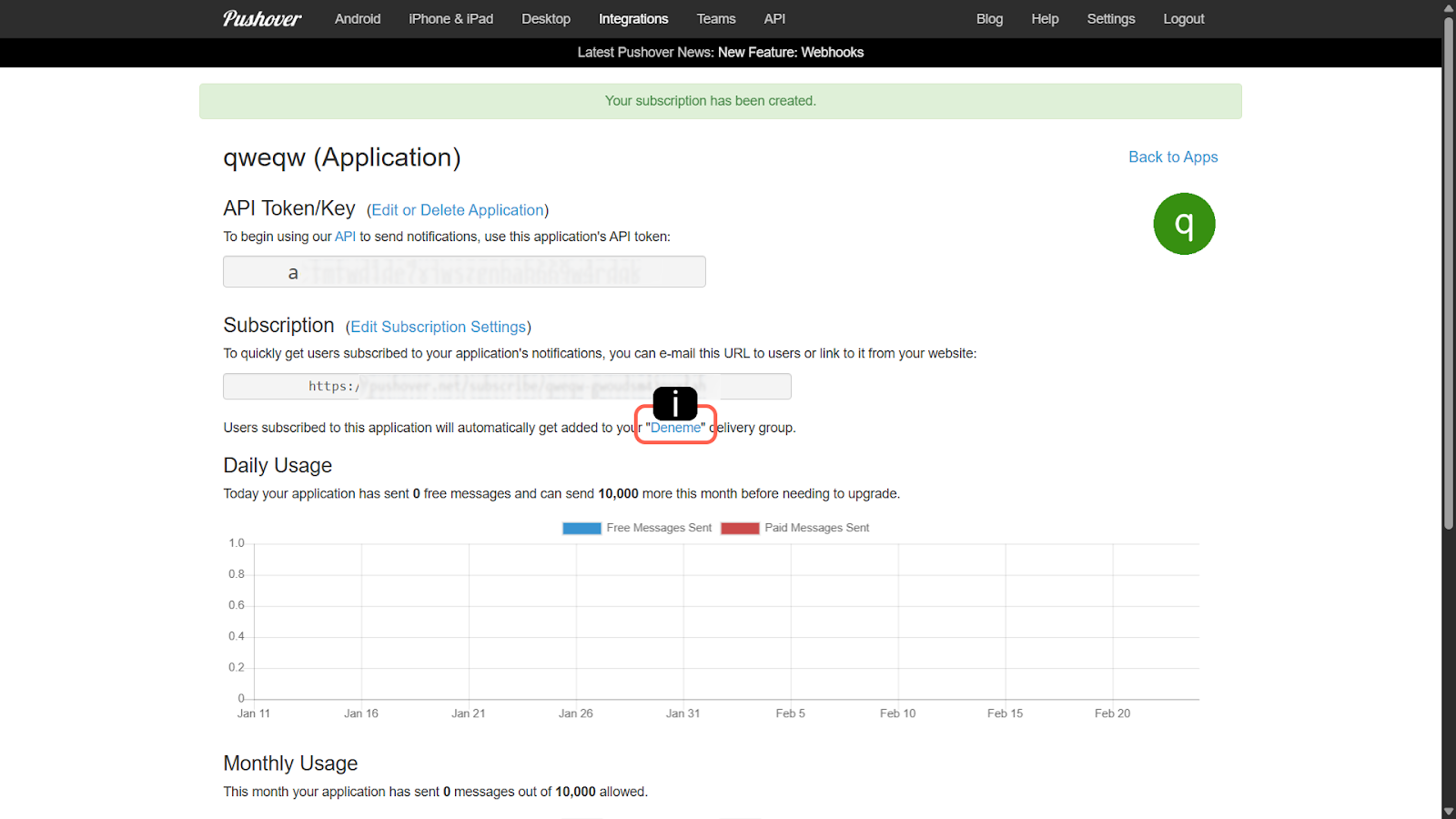Open the New Feature: Webhooks news link

coord(790,53)
